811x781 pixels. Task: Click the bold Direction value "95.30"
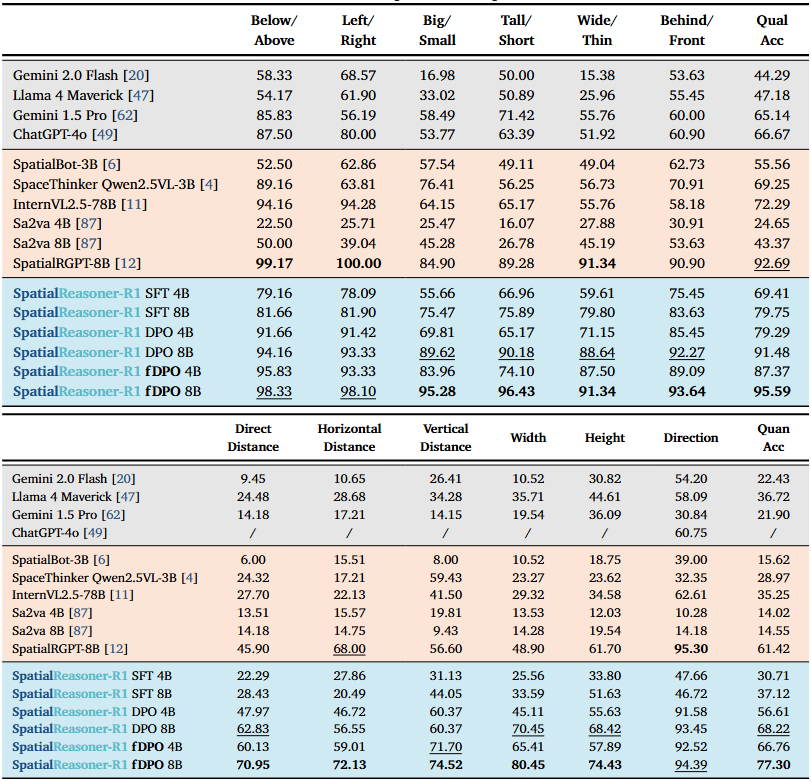pyautogui.click(x=691, y=649)
